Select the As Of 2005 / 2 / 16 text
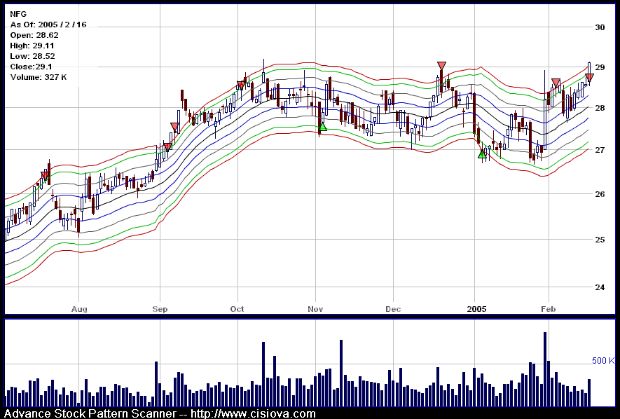 48,25
